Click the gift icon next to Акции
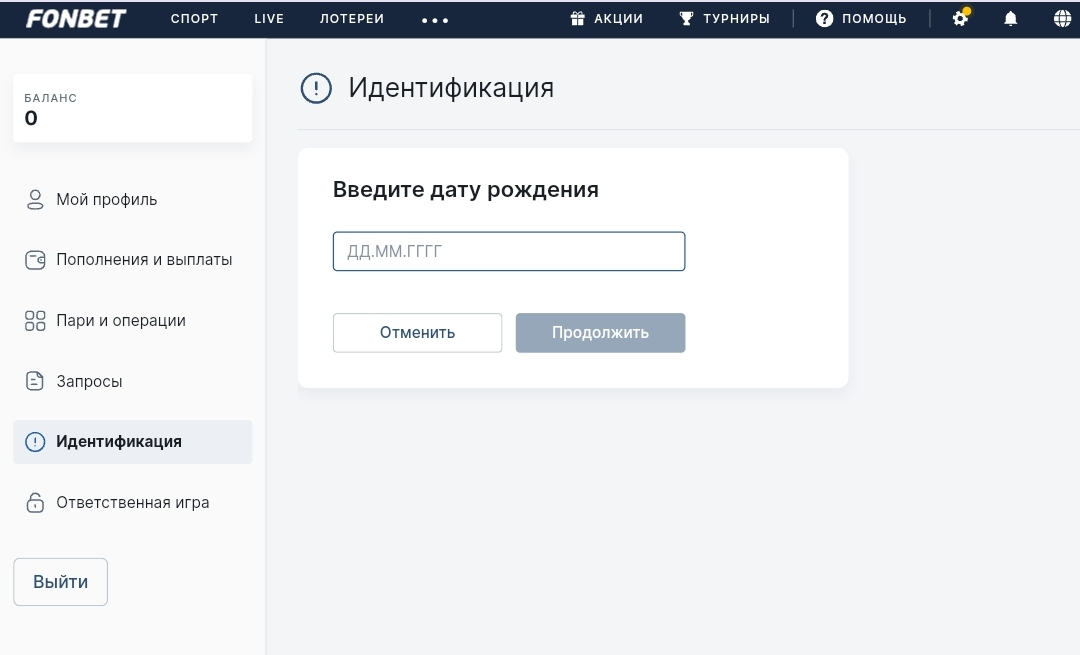 click(577, 19)
